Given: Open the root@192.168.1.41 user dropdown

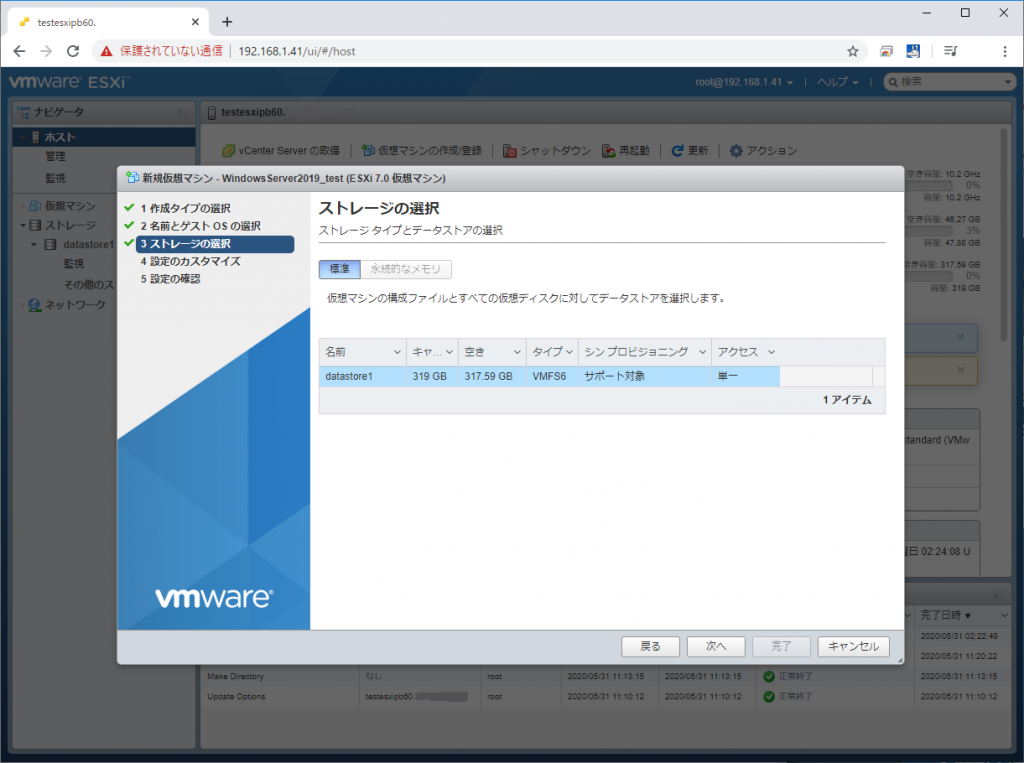Looking at the screenshot, I should point(744,82).
